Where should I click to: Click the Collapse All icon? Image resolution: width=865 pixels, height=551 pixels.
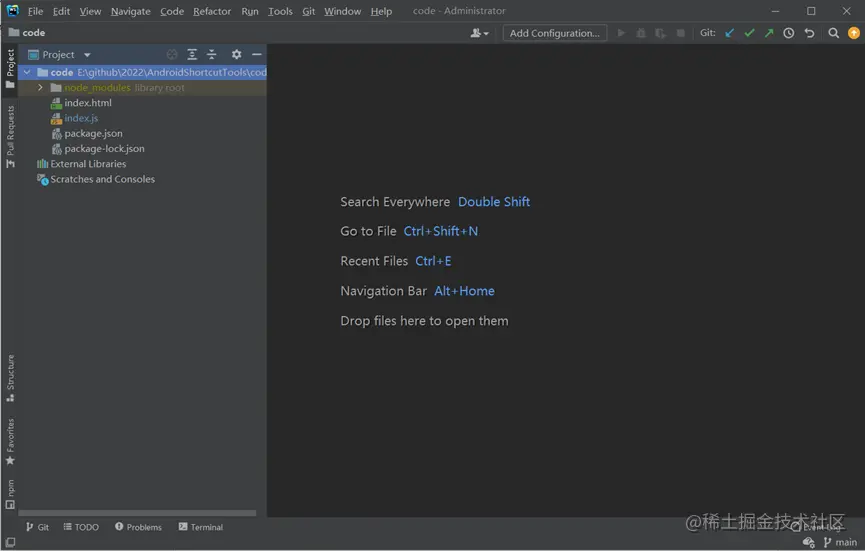pyautogui.click(x=212, y=54)
